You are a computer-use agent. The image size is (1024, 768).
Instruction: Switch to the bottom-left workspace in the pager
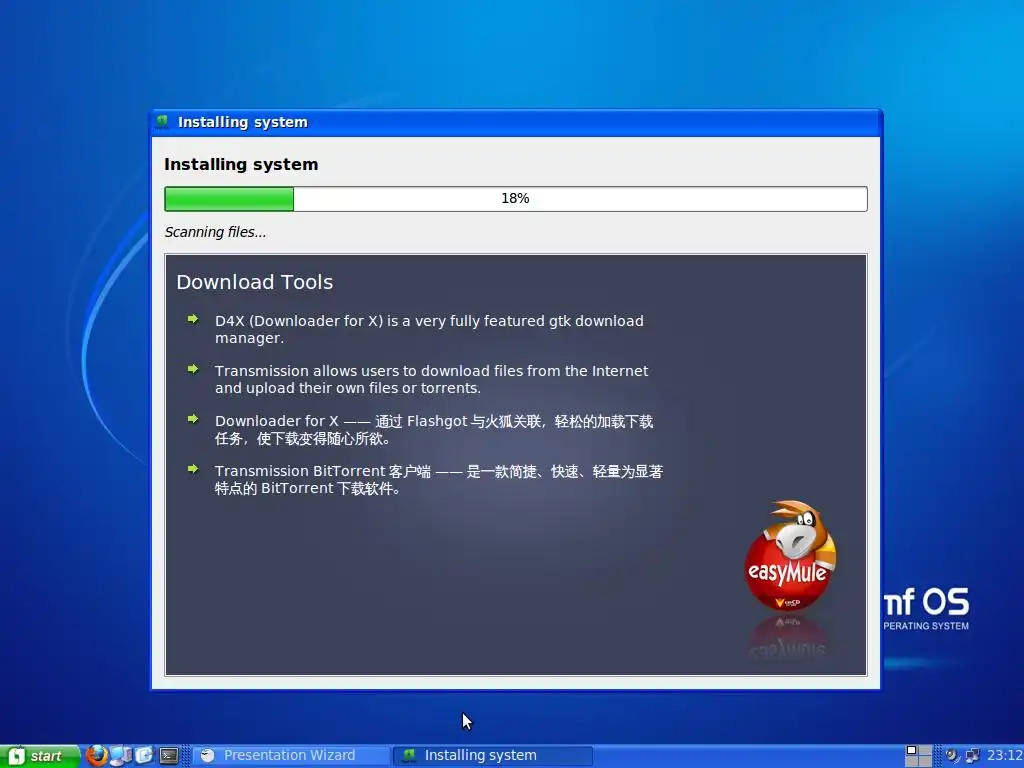click(912, 761)
